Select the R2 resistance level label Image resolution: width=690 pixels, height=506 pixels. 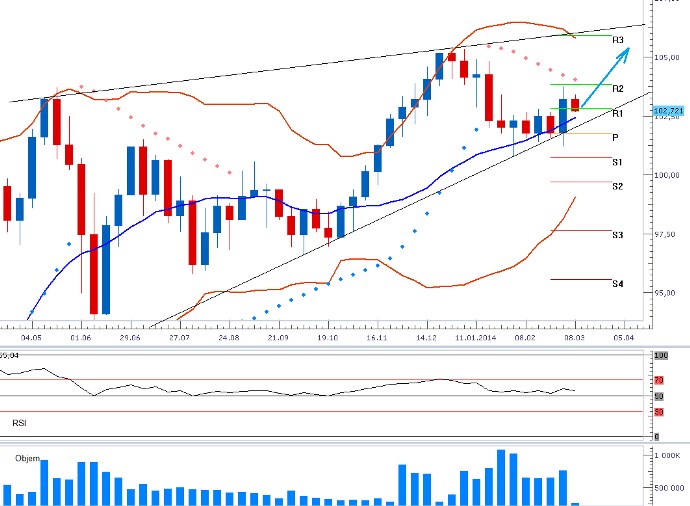point(618,89)
